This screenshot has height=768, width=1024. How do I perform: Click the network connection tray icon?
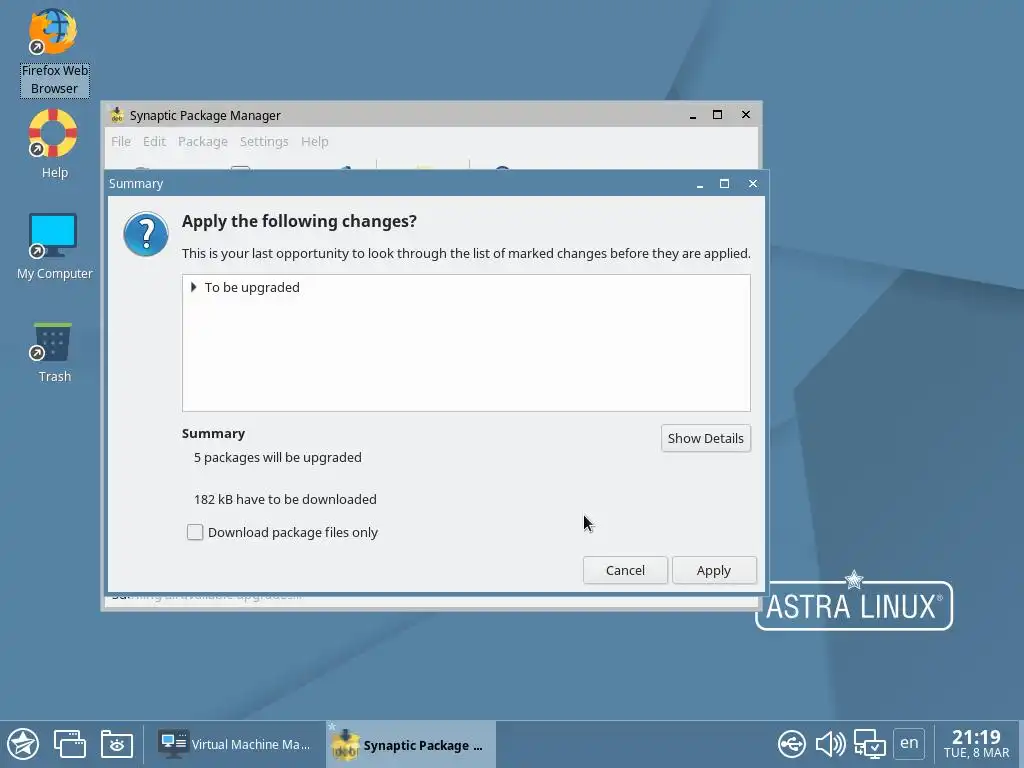pyautogui.click(x=870, y=744)
